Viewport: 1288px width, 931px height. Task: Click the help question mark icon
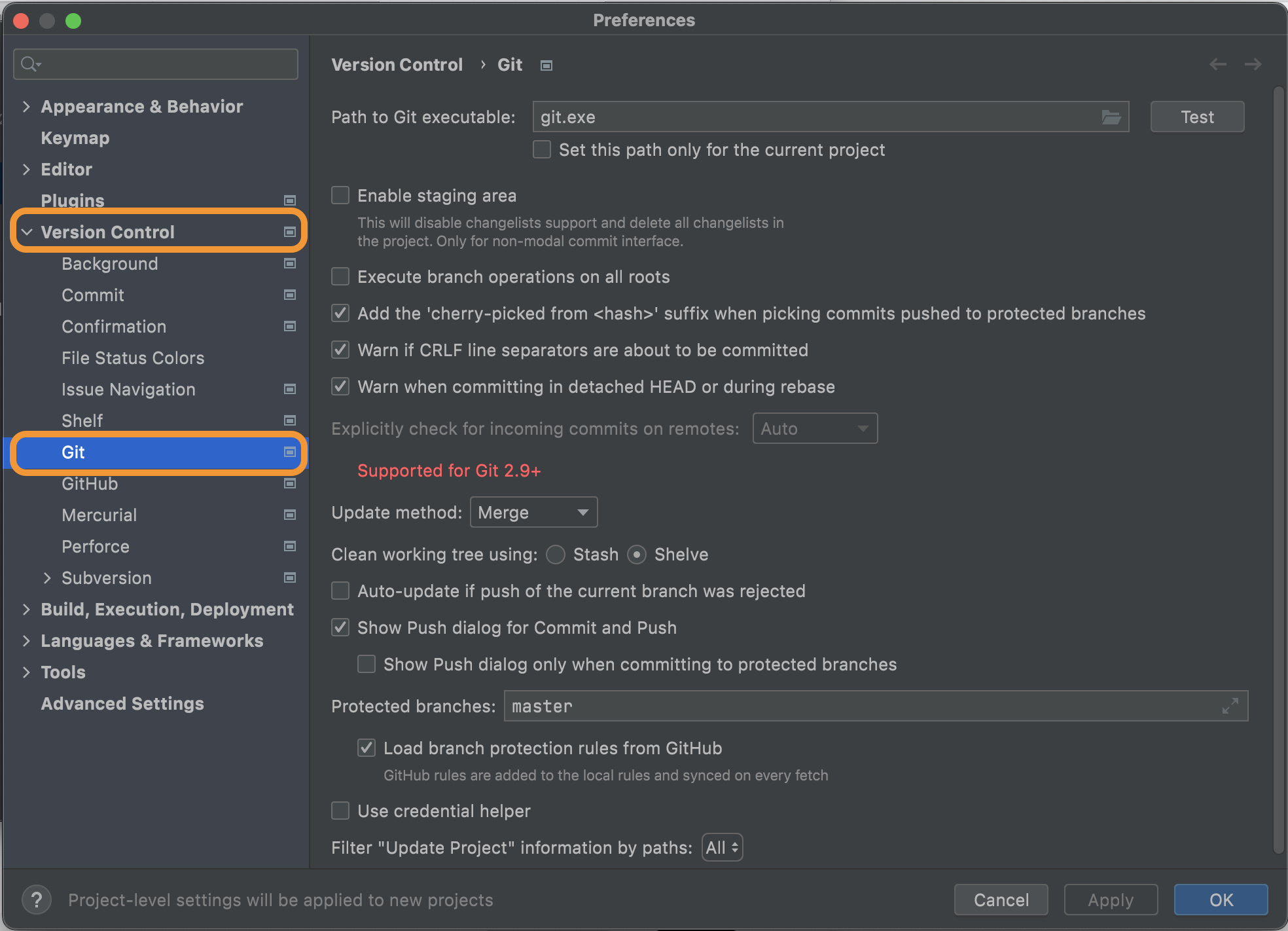(x=37, y=900)
